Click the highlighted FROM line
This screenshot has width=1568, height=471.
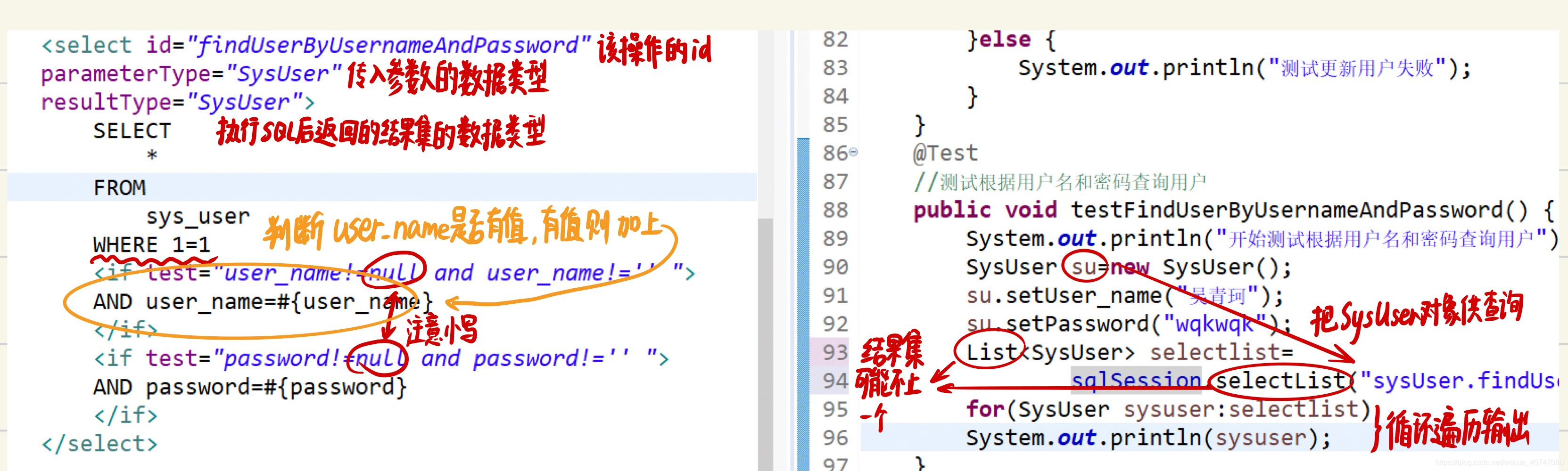[x=382, y=187]
